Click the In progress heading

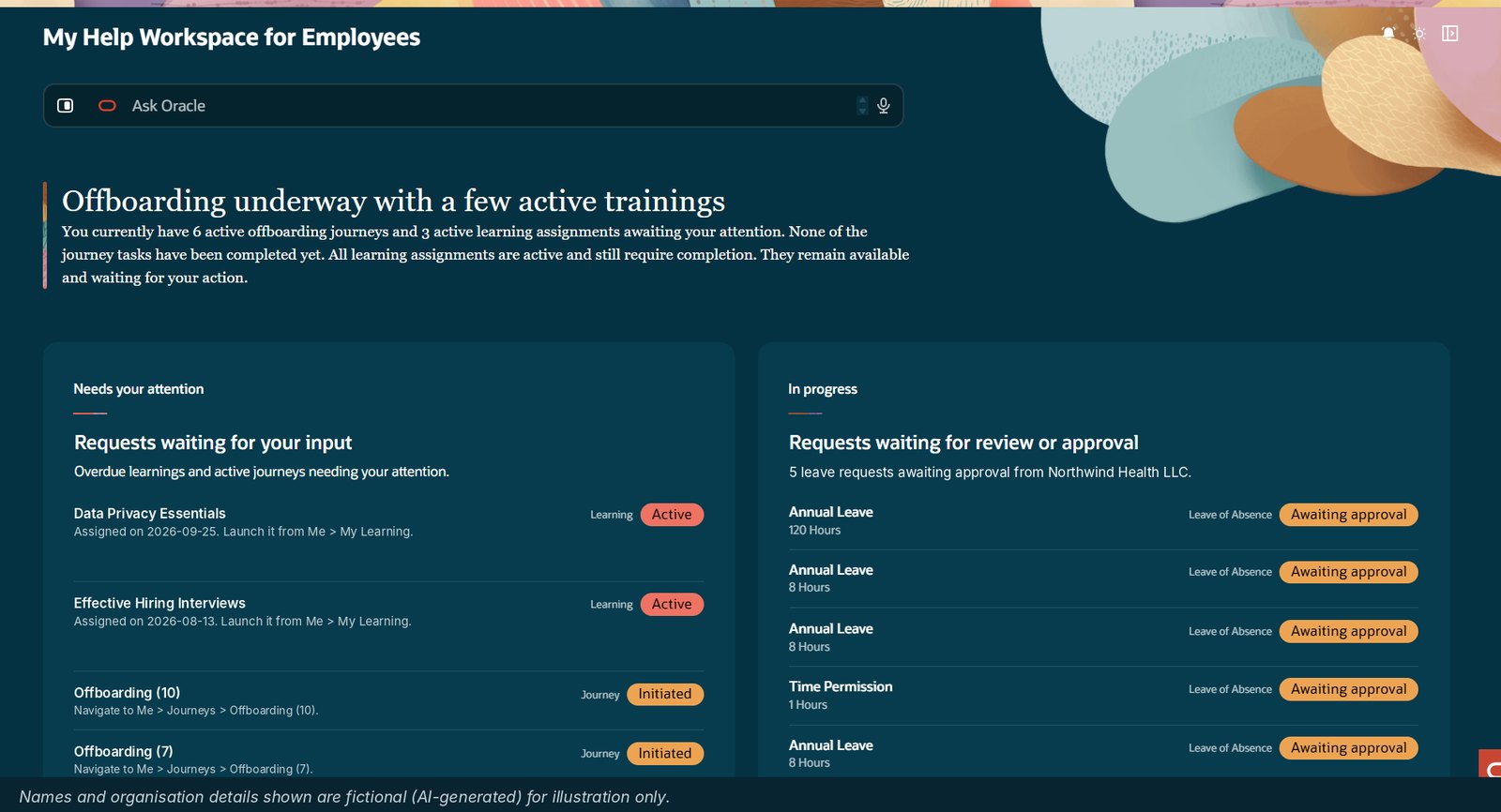[x=823, y=389]
